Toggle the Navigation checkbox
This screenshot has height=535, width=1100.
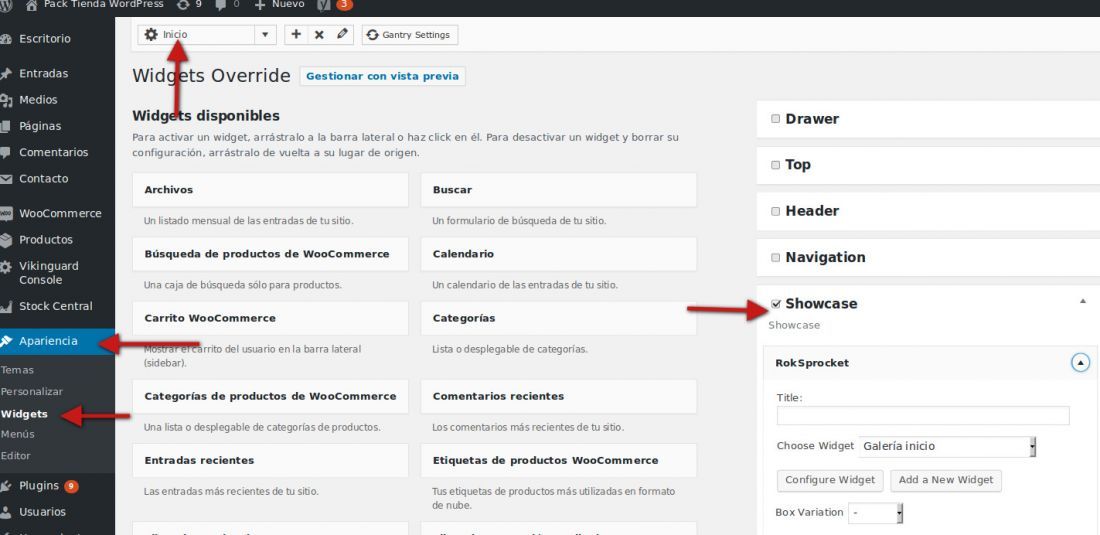pos(775,257)
